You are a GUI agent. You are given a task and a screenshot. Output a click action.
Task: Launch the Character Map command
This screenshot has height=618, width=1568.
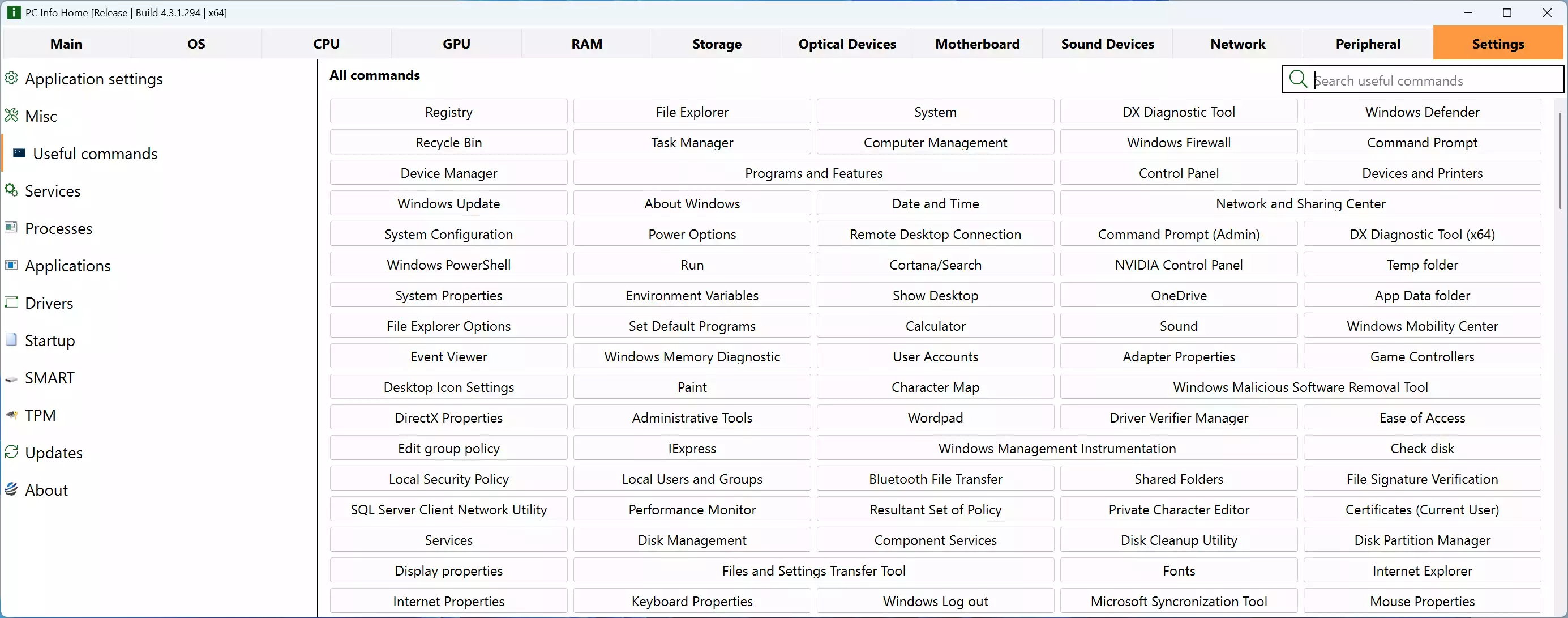936,387
